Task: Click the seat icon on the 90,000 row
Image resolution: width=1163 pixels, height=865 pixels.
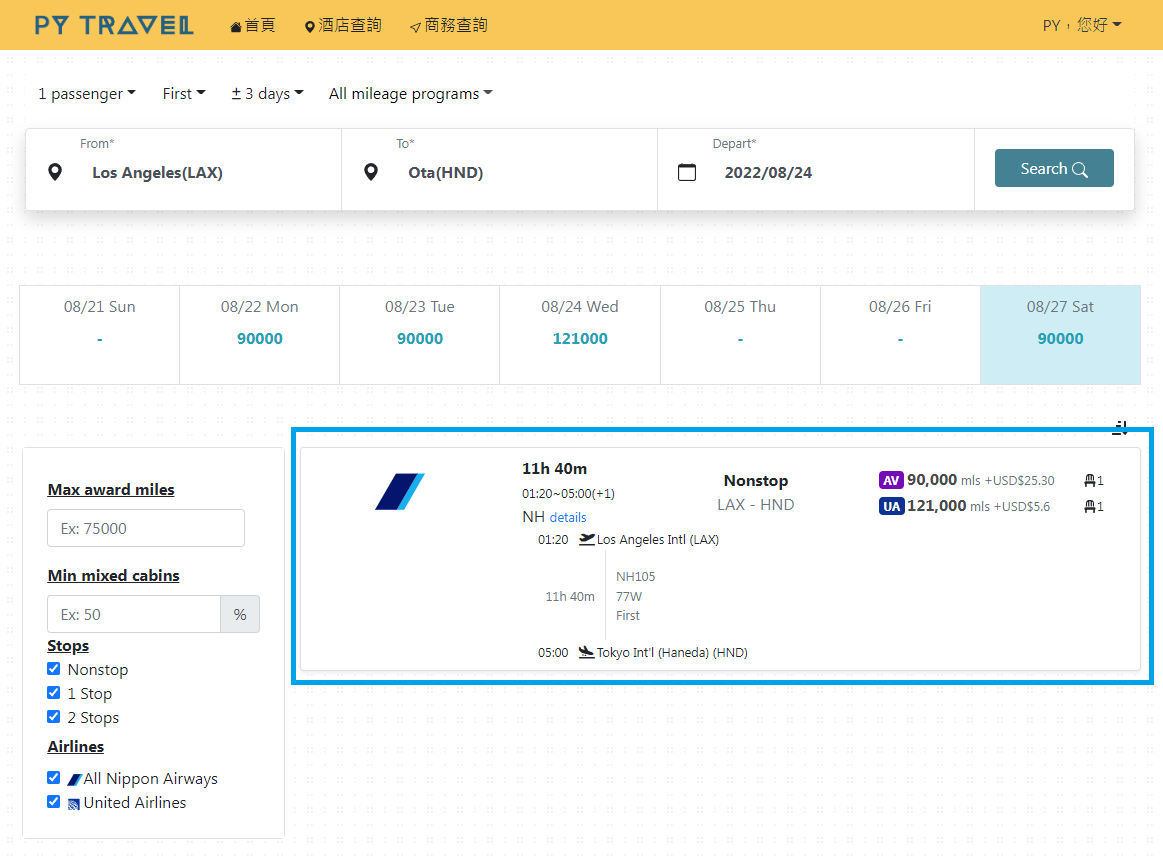Action: coord(1090,481)
